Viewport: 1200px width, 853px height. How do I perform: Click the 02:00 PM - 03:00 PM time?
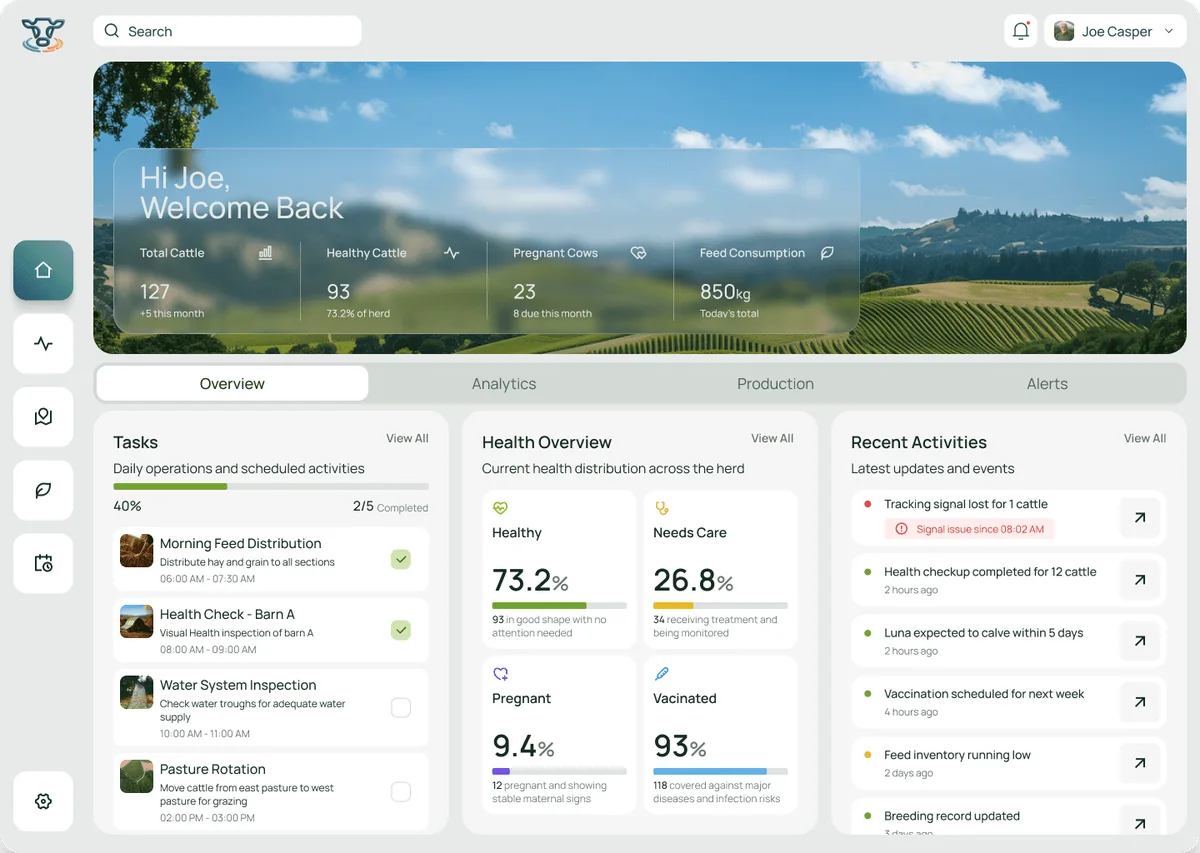coord(207,818)
